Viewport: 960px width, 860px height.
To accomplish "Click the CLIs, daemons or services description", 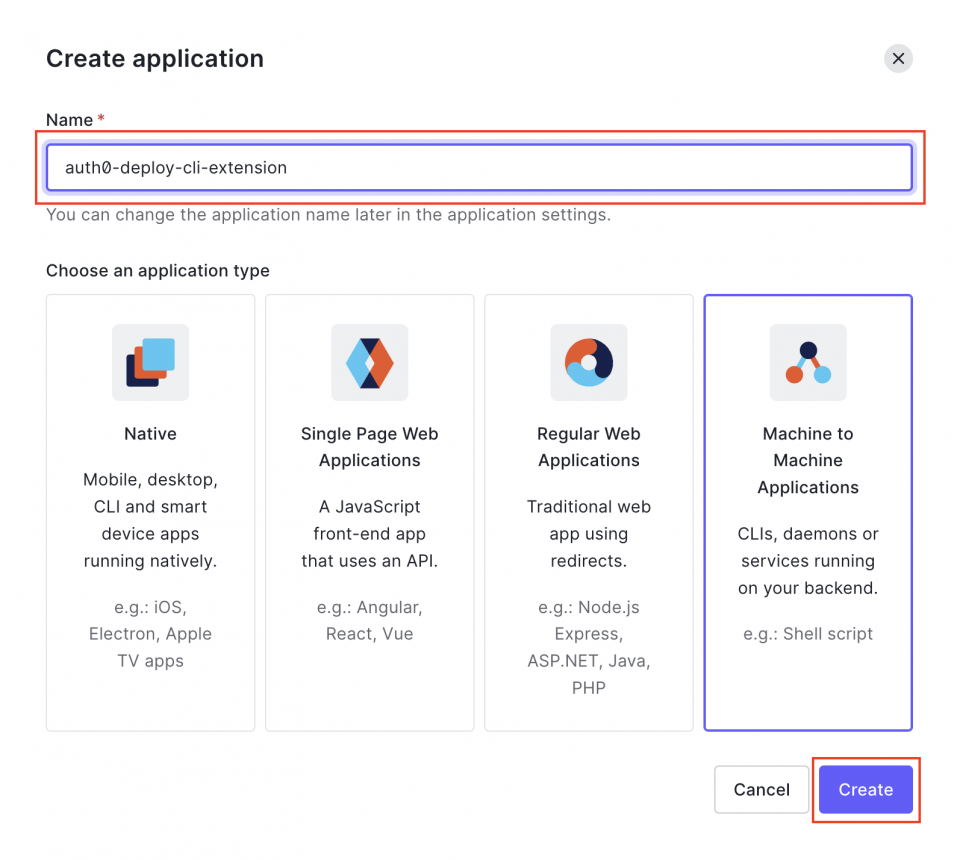I will pos(807,561).
